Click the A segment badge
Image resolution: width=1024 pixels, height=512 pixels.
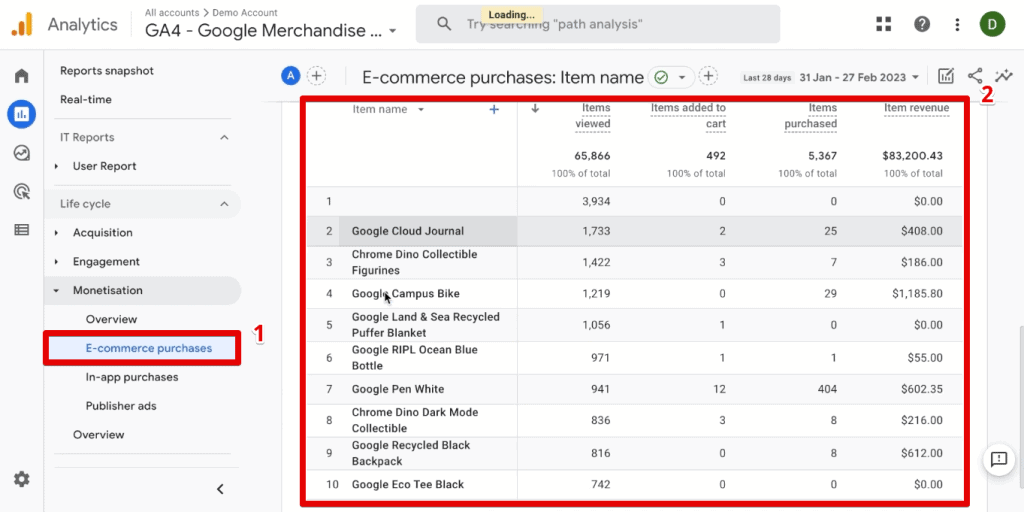(291, 76)
